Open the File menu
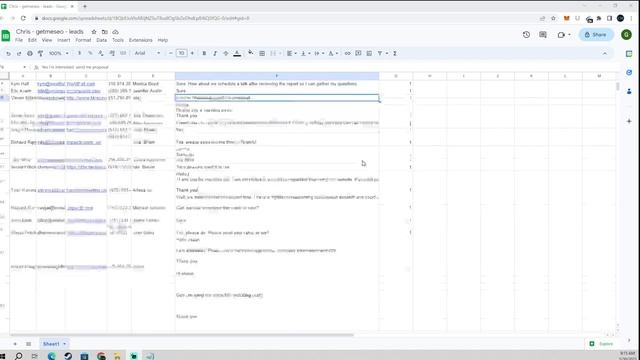 19,40
